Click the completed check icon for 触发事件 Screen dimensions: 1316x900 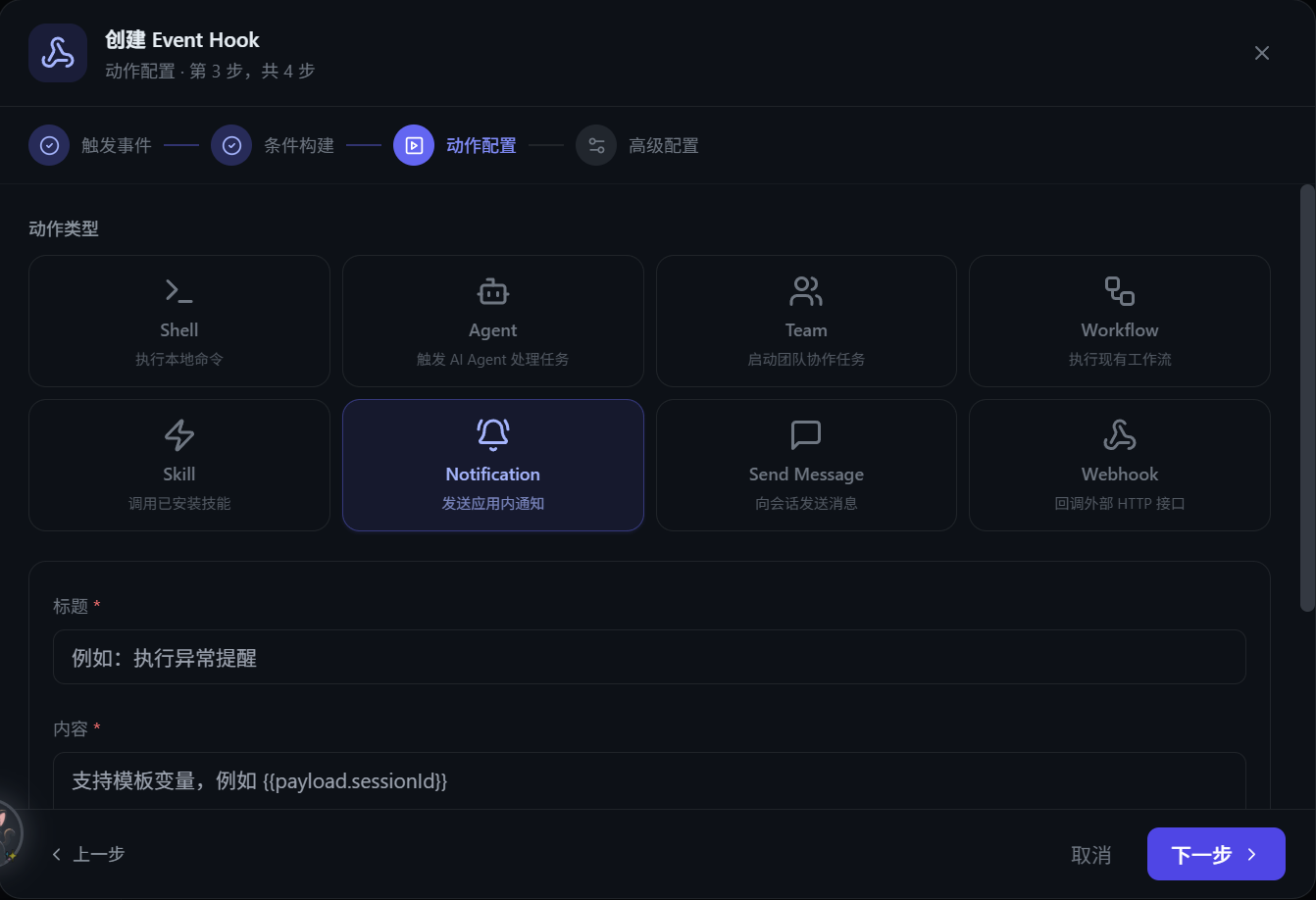click(x=49, y=145)
